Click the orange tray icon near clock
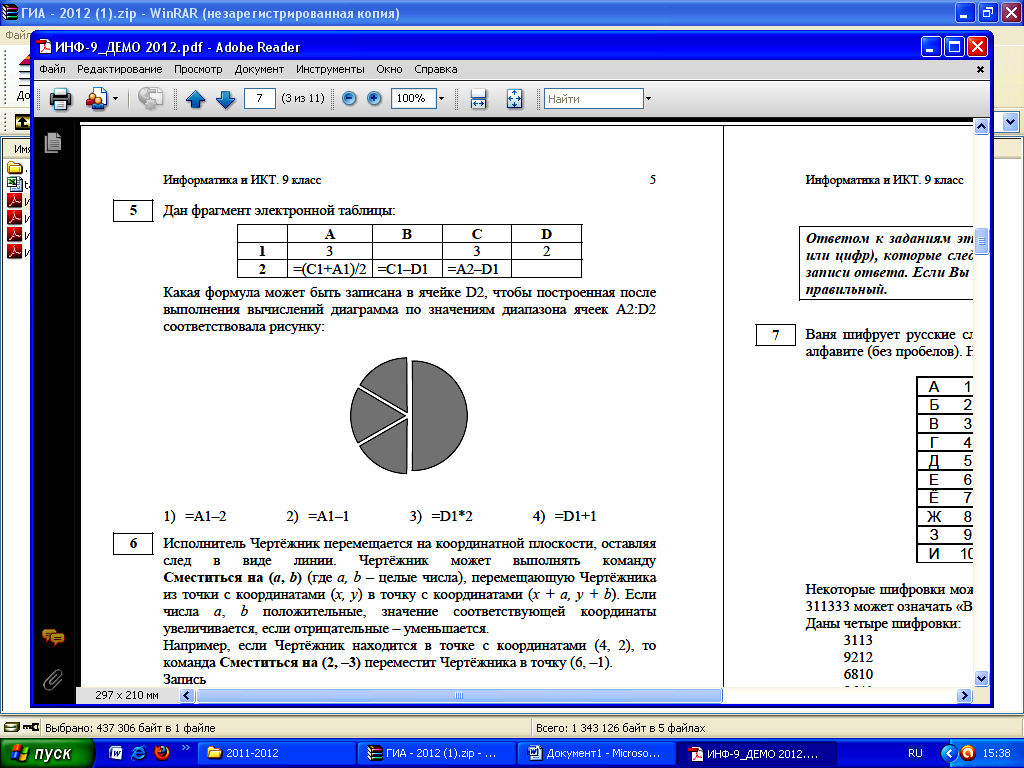Viewport: 1024px width, 768px height. pyautogui.click(x=967, y=754)
